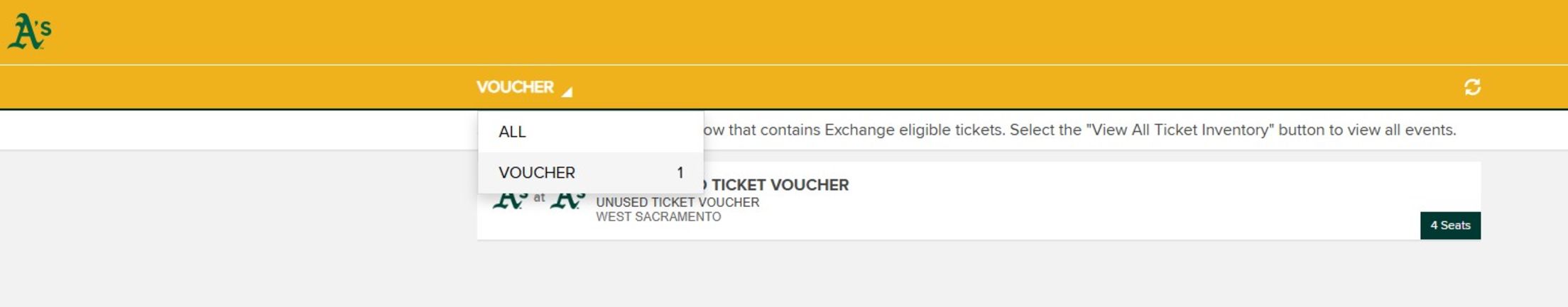The height and width of the screenshot is (307, 1568).
Task: Click the away team A's logo
Action: click(x=510, y=201)
